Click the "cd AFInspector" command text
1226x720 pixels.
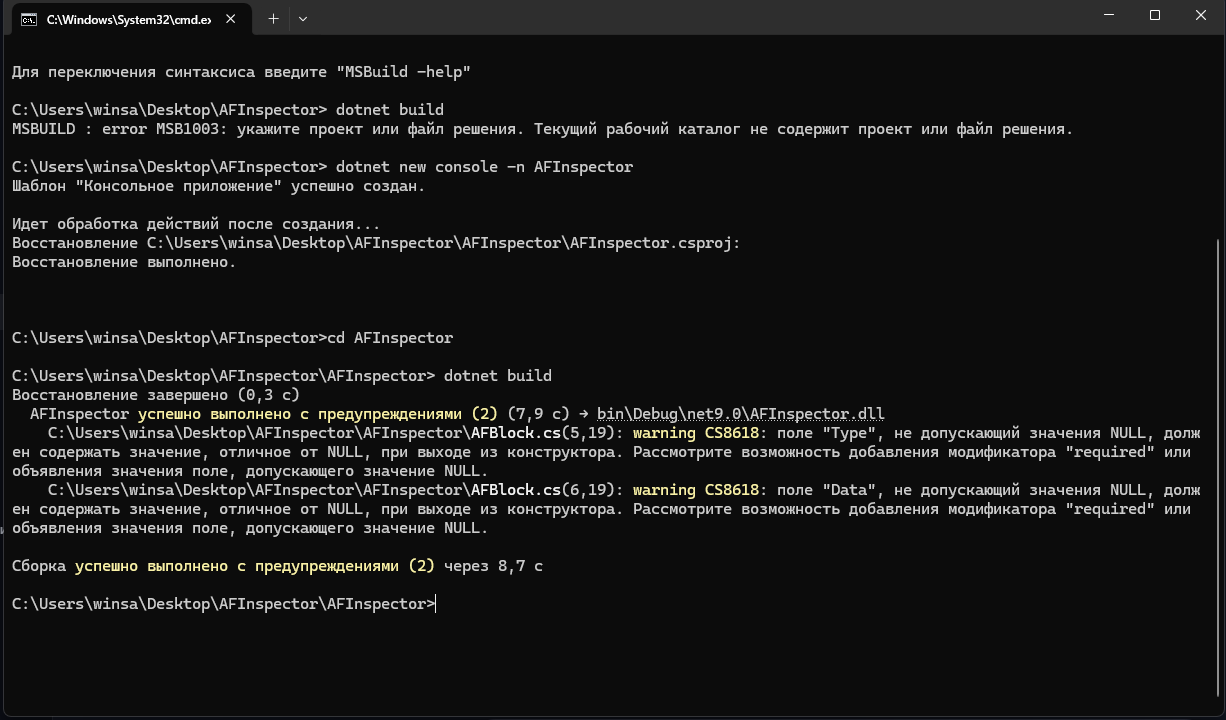pos(390,338)
